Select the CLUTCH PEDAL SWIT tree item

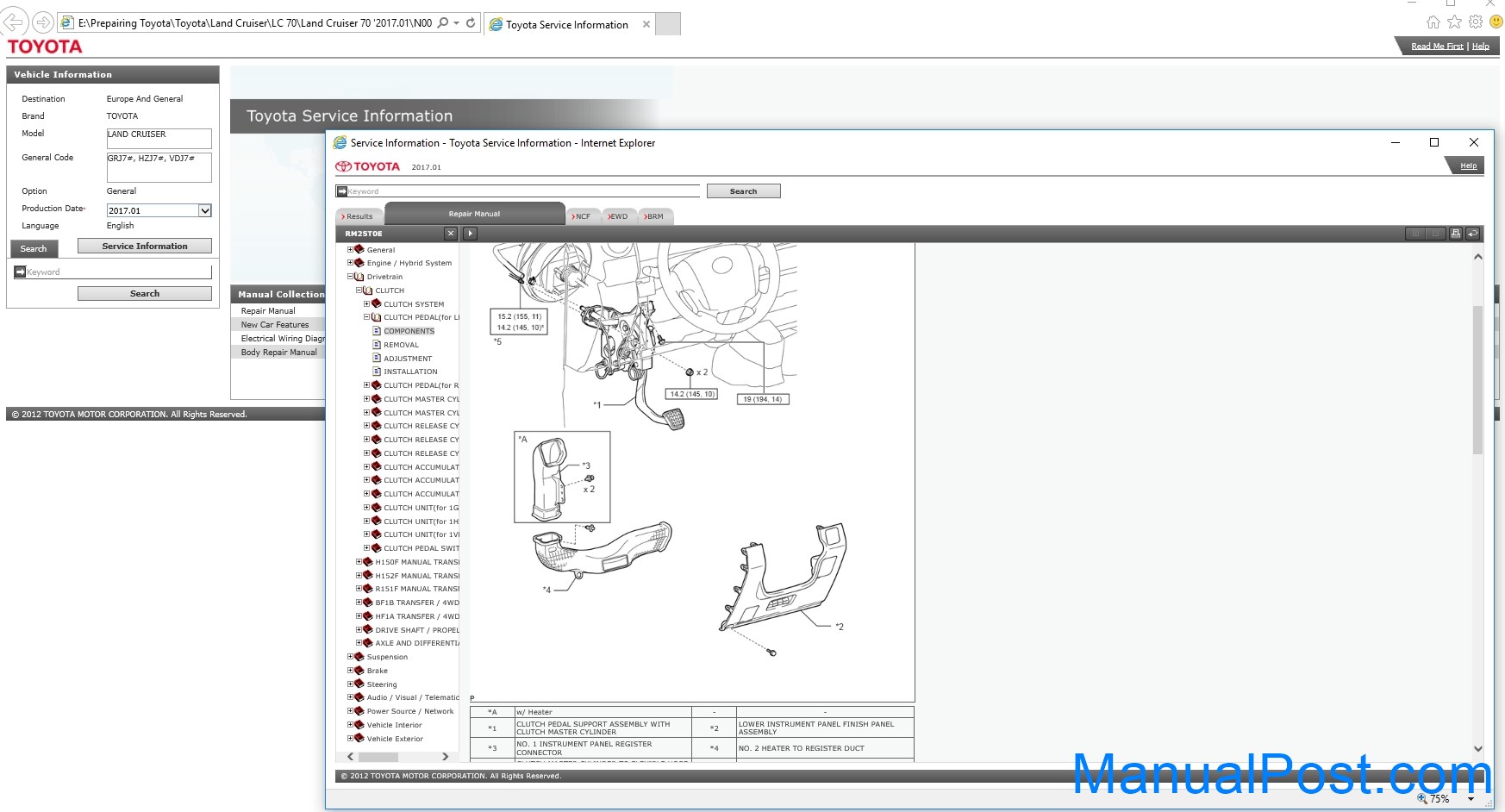(x=422, y=548)
